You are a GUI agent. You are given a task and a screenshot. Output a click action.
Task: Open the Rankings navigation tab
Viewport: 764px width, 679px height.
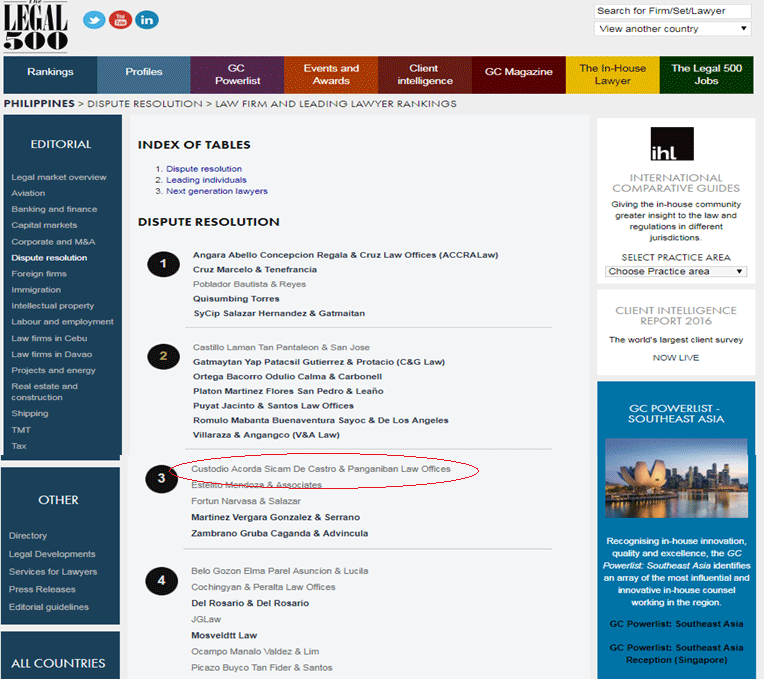click(x=50, y=73)
